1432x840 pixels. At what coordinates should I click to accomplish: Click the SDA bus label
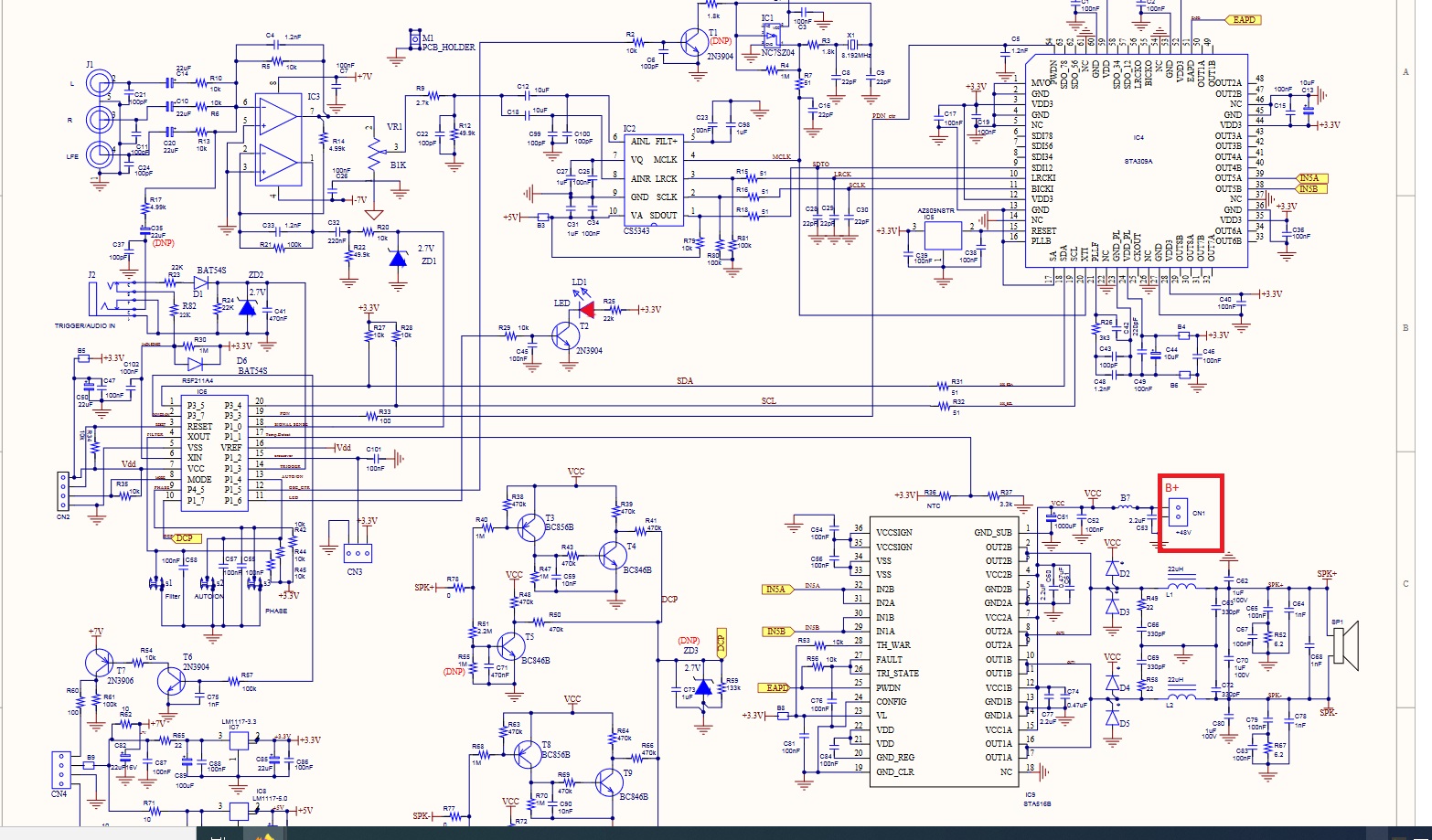[x=684, y=380]
